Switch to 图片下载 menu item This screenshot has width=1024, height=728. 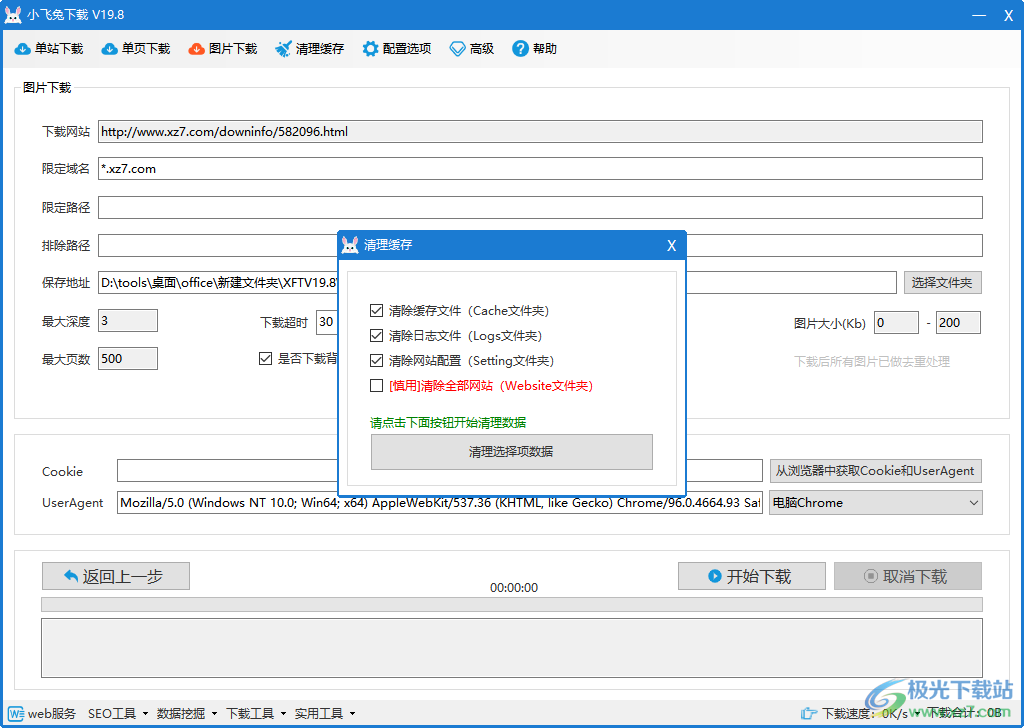point(223,49)
